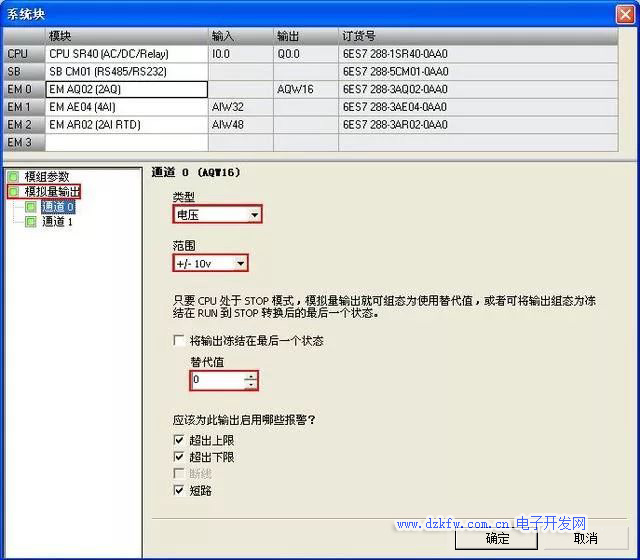The height and width of the screenshot is (560, 640).
Task: Uncheck the 超出上限 alarm checkbox
Action: coord(179,440)
